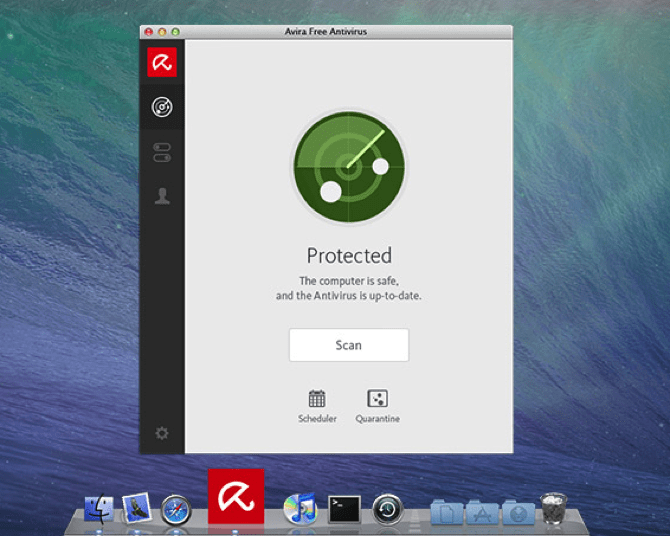
Task: Start a scan with the Scan button
Action: [349, 345]
